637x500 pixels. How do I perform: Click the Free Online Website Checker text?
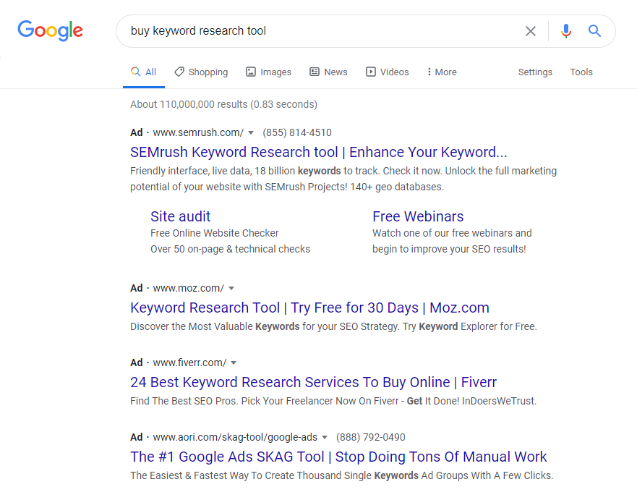[x=214, y=233]
